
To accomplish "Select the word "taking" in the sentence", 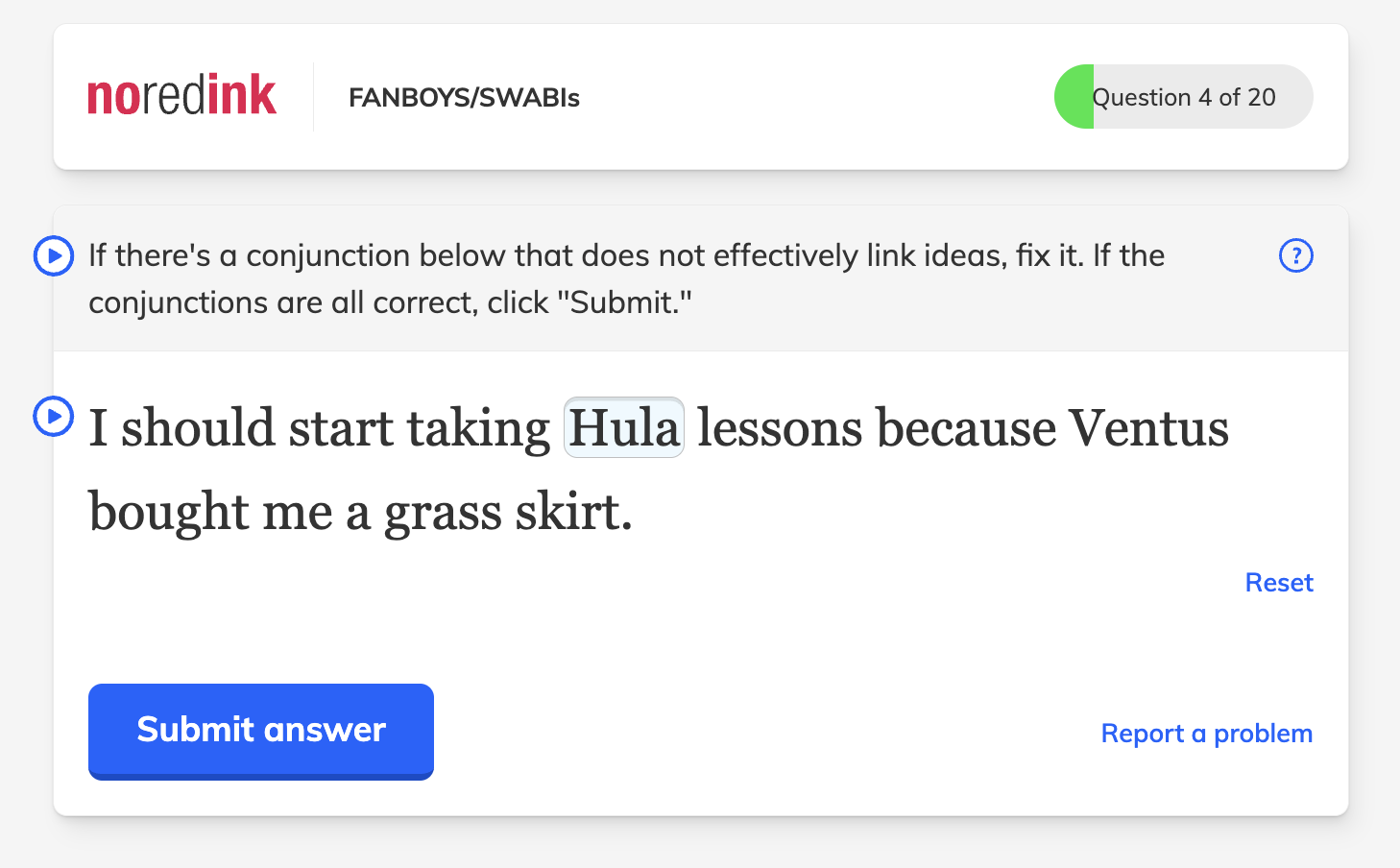I will [x=478, y=427].
